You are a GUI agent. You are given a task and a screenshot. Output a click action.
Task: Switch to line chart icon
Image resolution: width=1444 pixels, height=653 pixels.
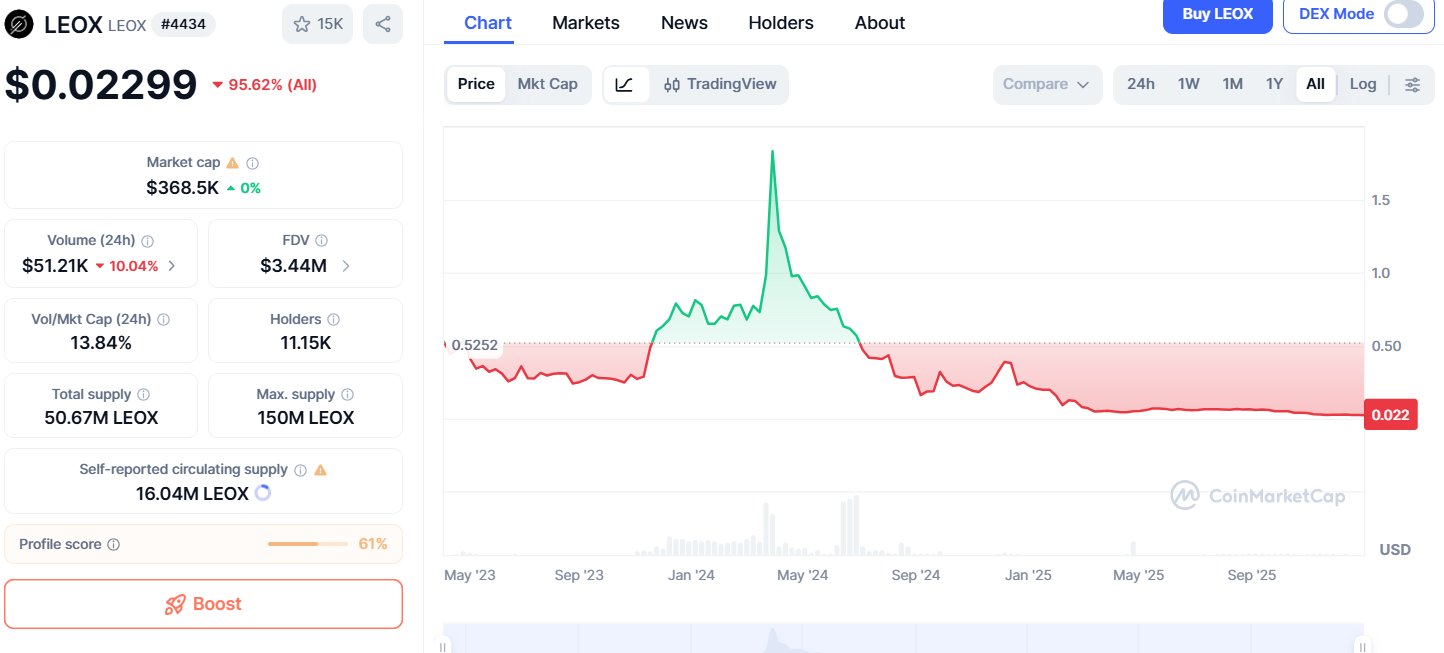click(625, 85)
